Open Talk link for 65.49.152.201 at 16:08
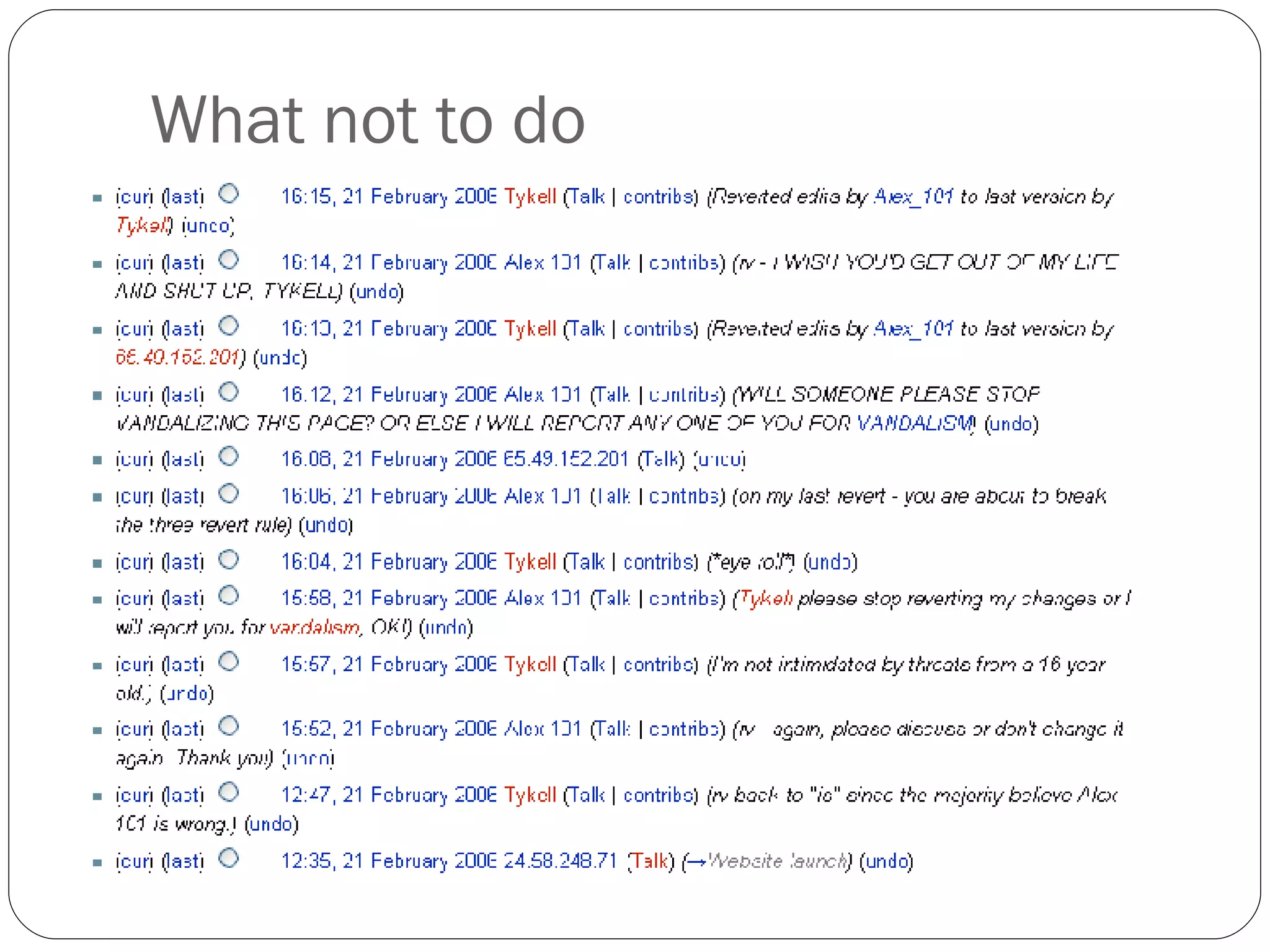 pyautogui.click(x=660, y=459)
